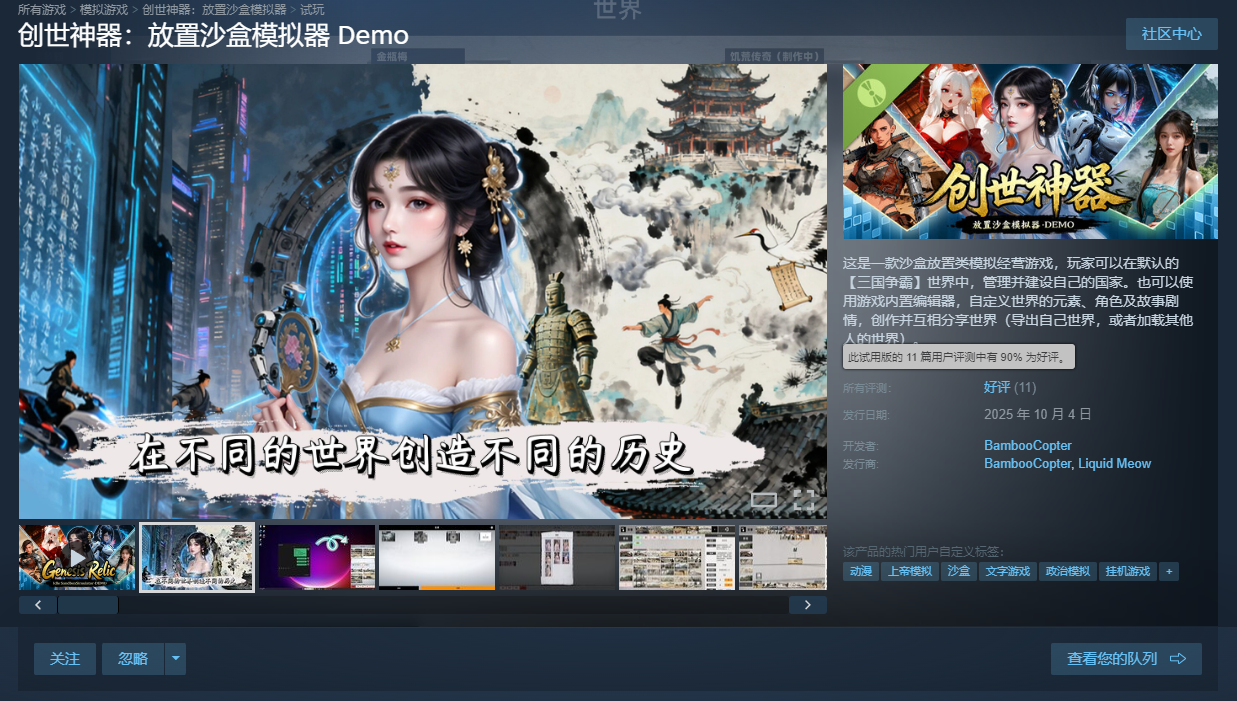Screen dimensions: 1237x701
Task: Click the 关注 follow button
Action: [65, 659]
